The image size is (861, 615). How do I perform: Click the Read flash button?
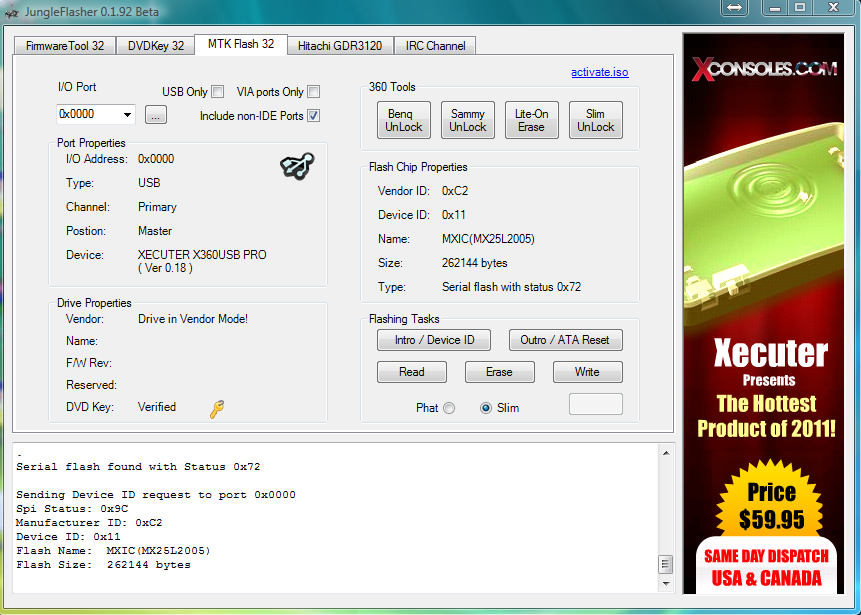[x=412, y=372]
